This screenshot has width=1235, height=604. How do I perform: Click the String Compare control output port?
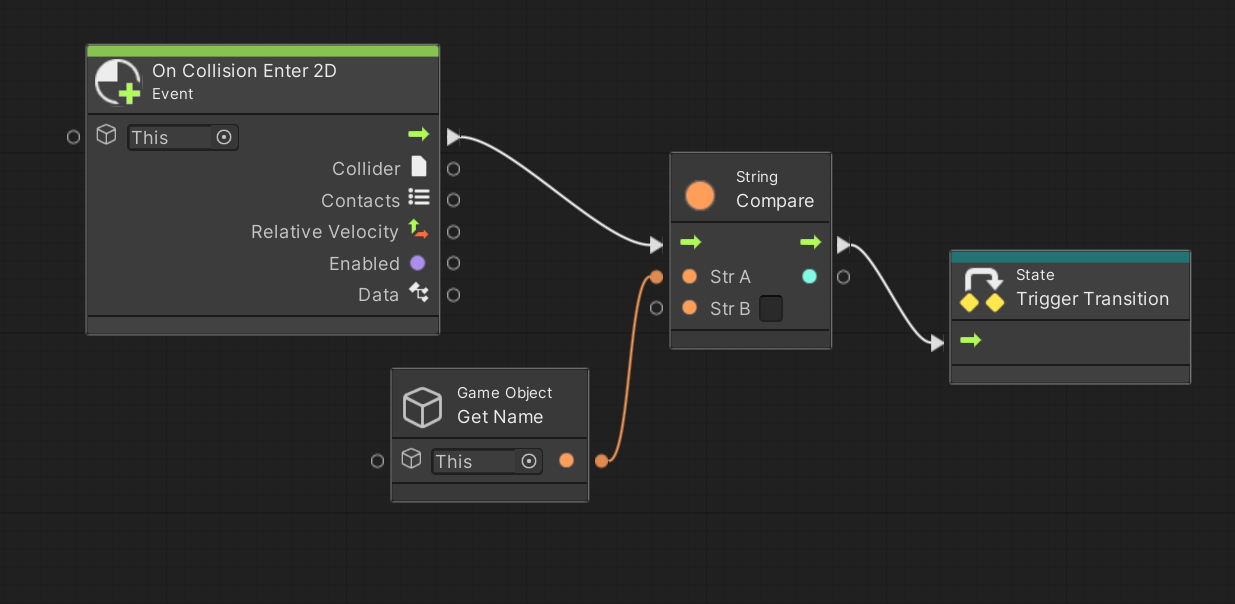pos(844,245)
